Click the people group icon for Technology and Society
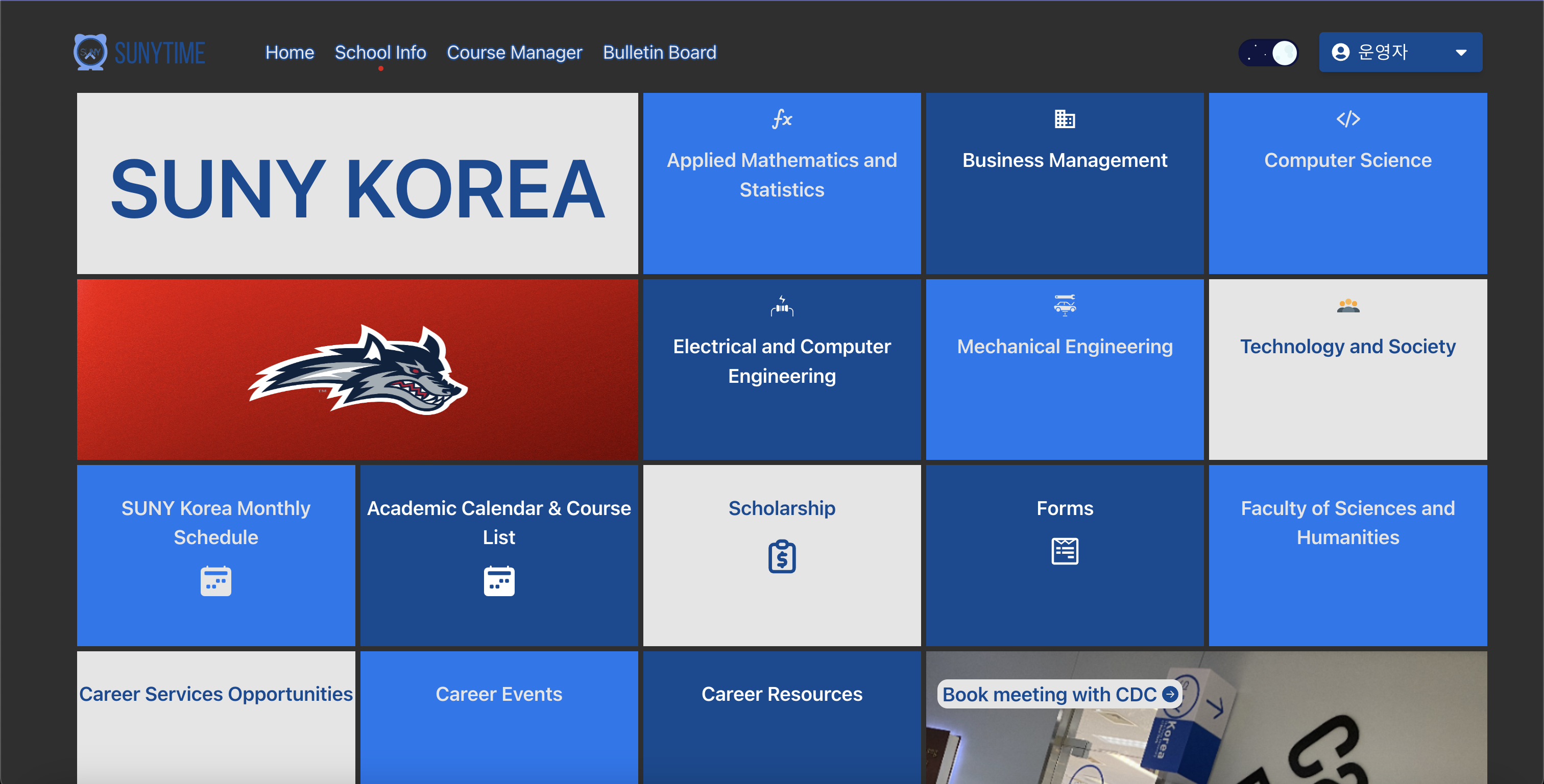Screen dimensions: 1544x784 (1347, 306)
